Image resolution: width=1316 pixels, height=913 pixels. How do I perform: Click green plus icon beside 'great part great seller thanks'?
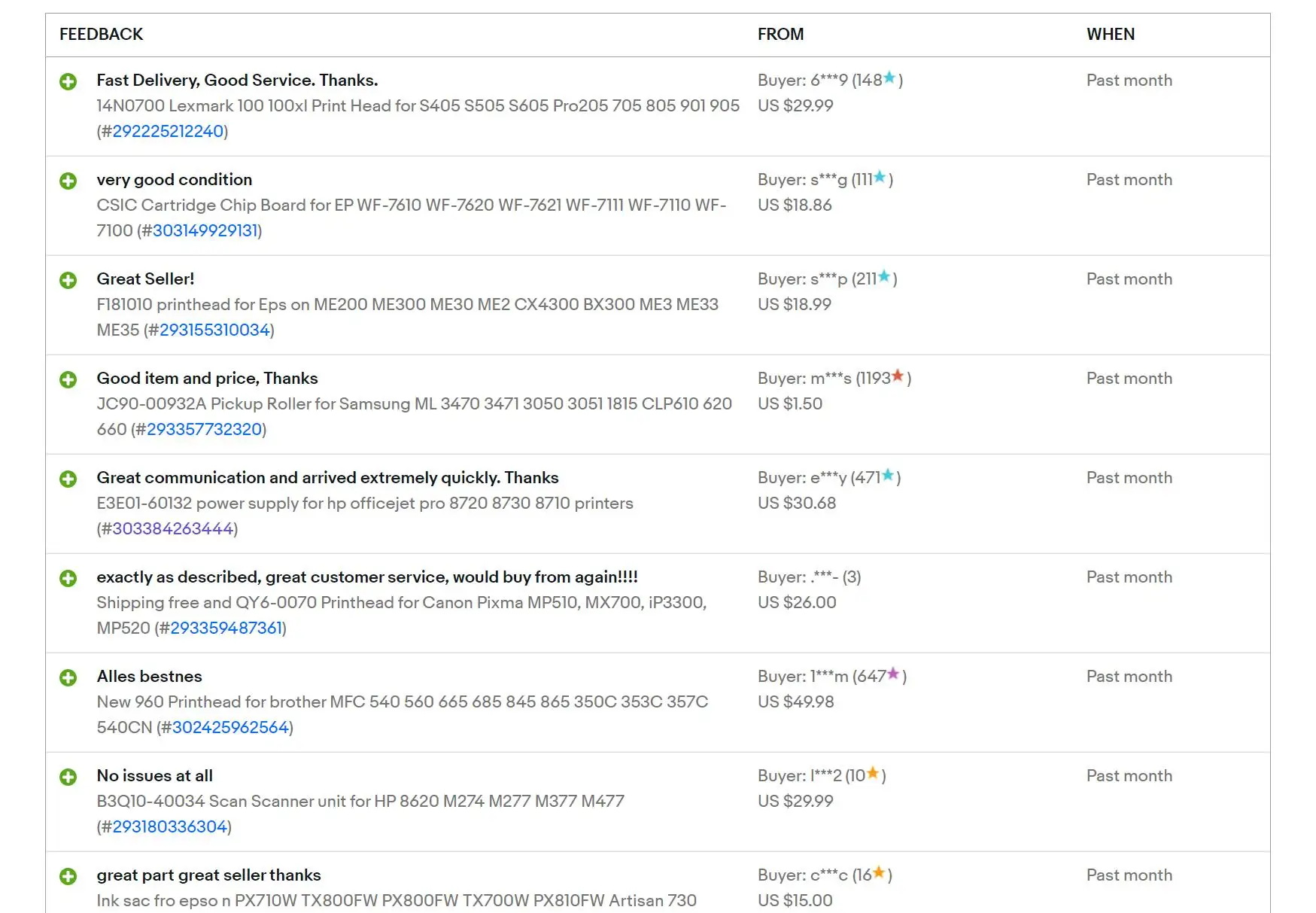pyautogui.click(x=68, y=876)
